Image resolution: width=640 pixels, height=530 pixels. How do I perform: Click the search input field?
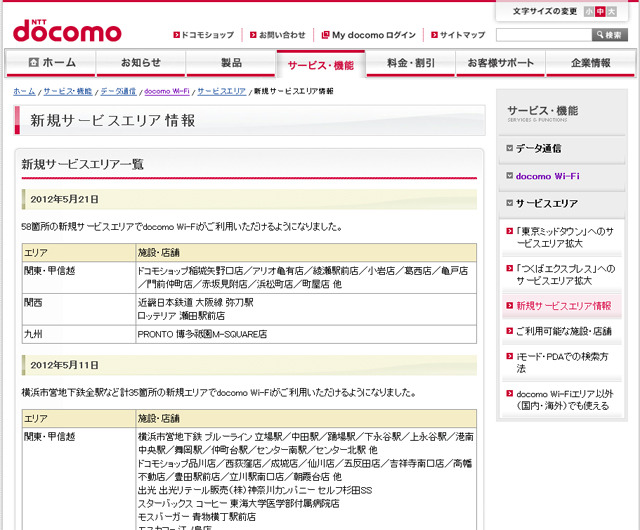pyautogui.click(x=544, y=35)
